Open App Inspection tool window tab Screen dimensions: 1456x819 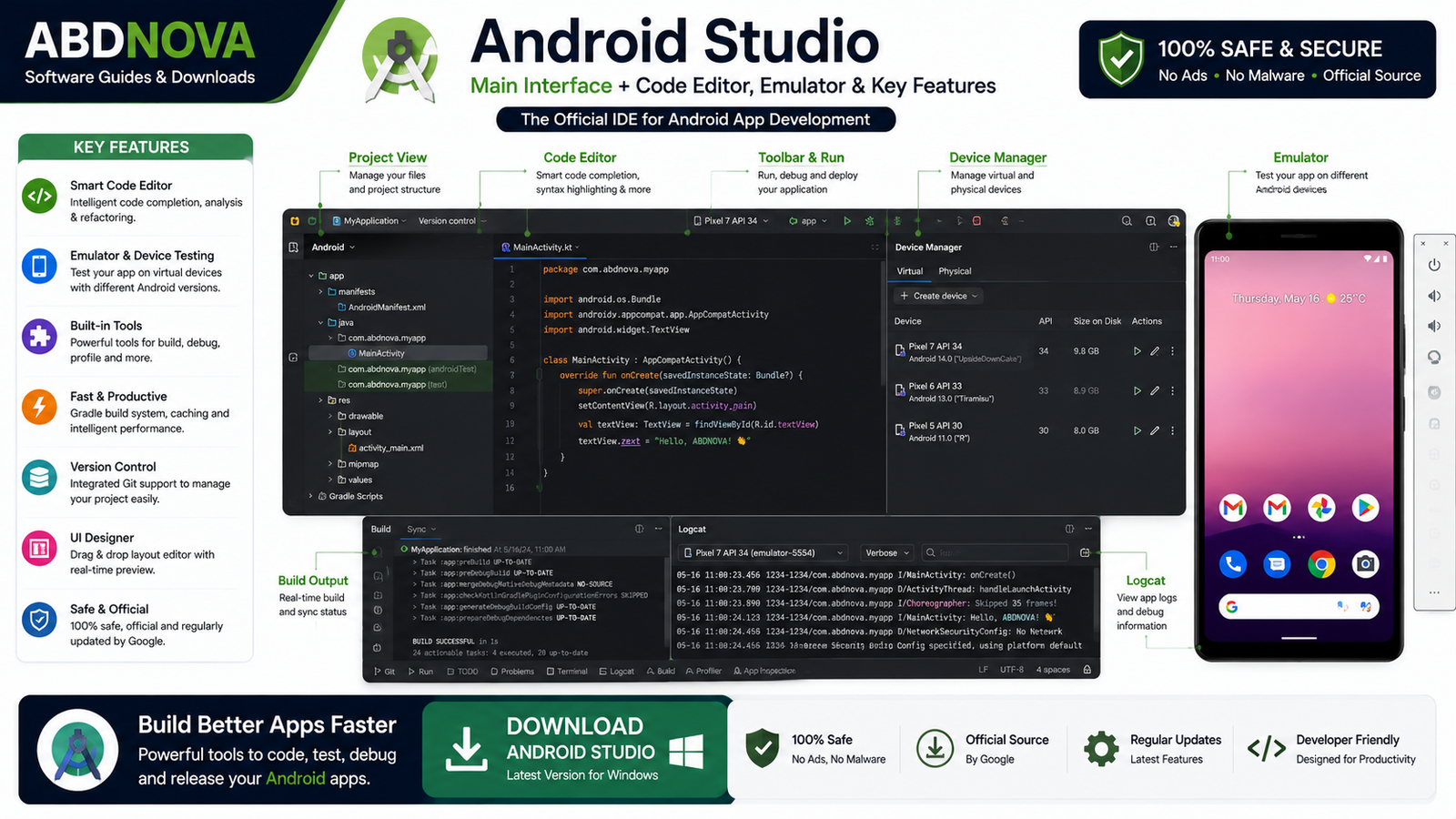click(764, 672)
